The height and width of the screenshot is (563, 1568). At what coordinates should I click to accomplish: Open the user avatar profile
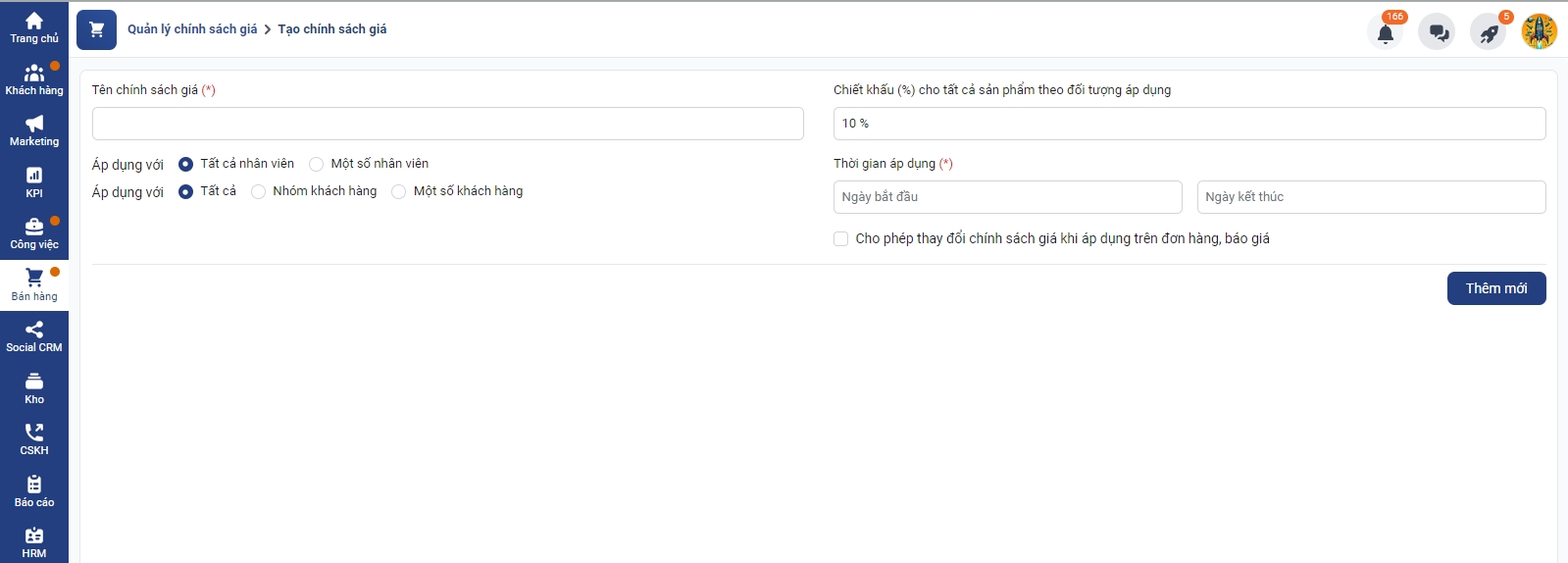point(1540,32)
